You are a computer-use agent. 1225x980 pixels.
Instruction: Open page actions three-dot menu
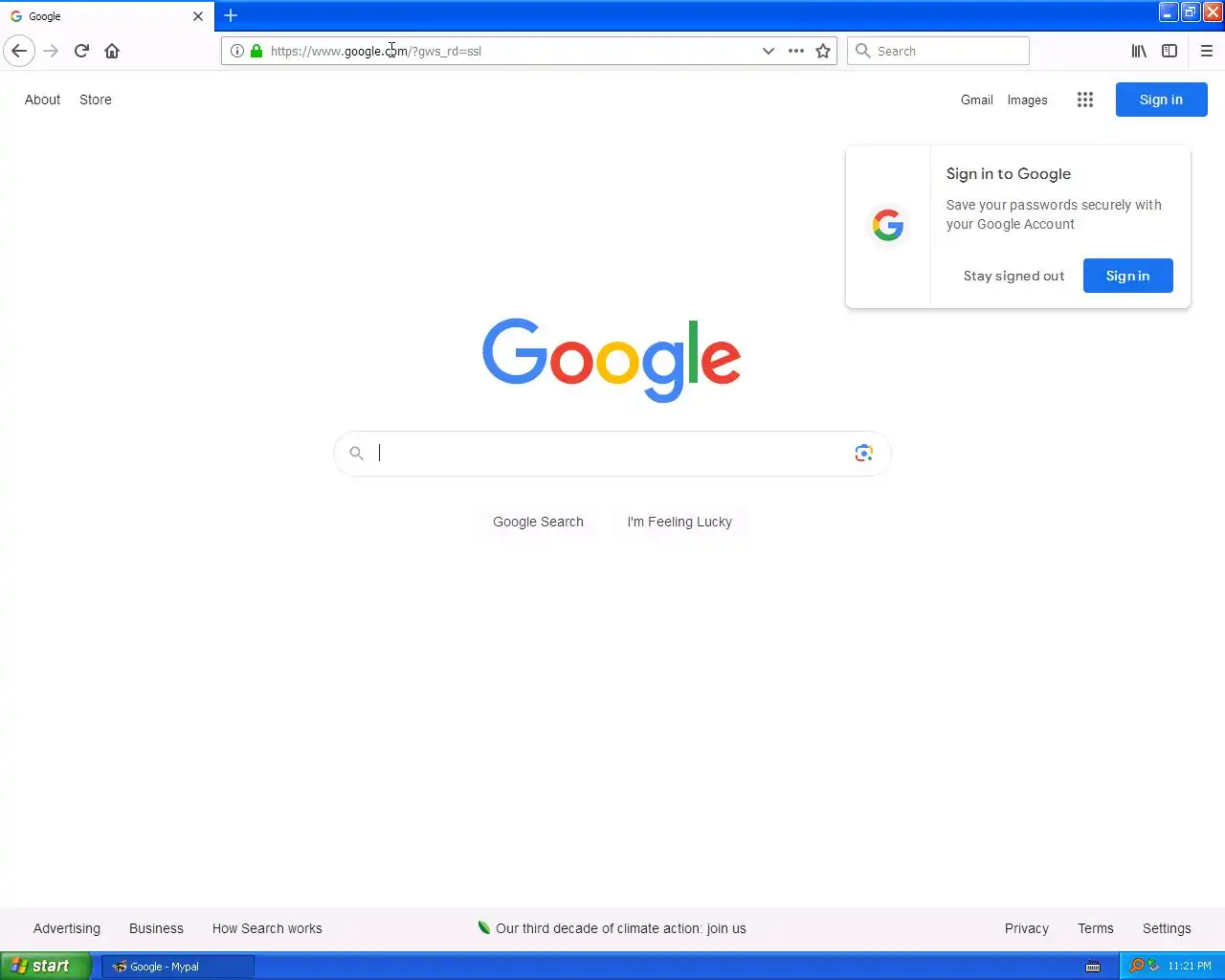point(795,51)
